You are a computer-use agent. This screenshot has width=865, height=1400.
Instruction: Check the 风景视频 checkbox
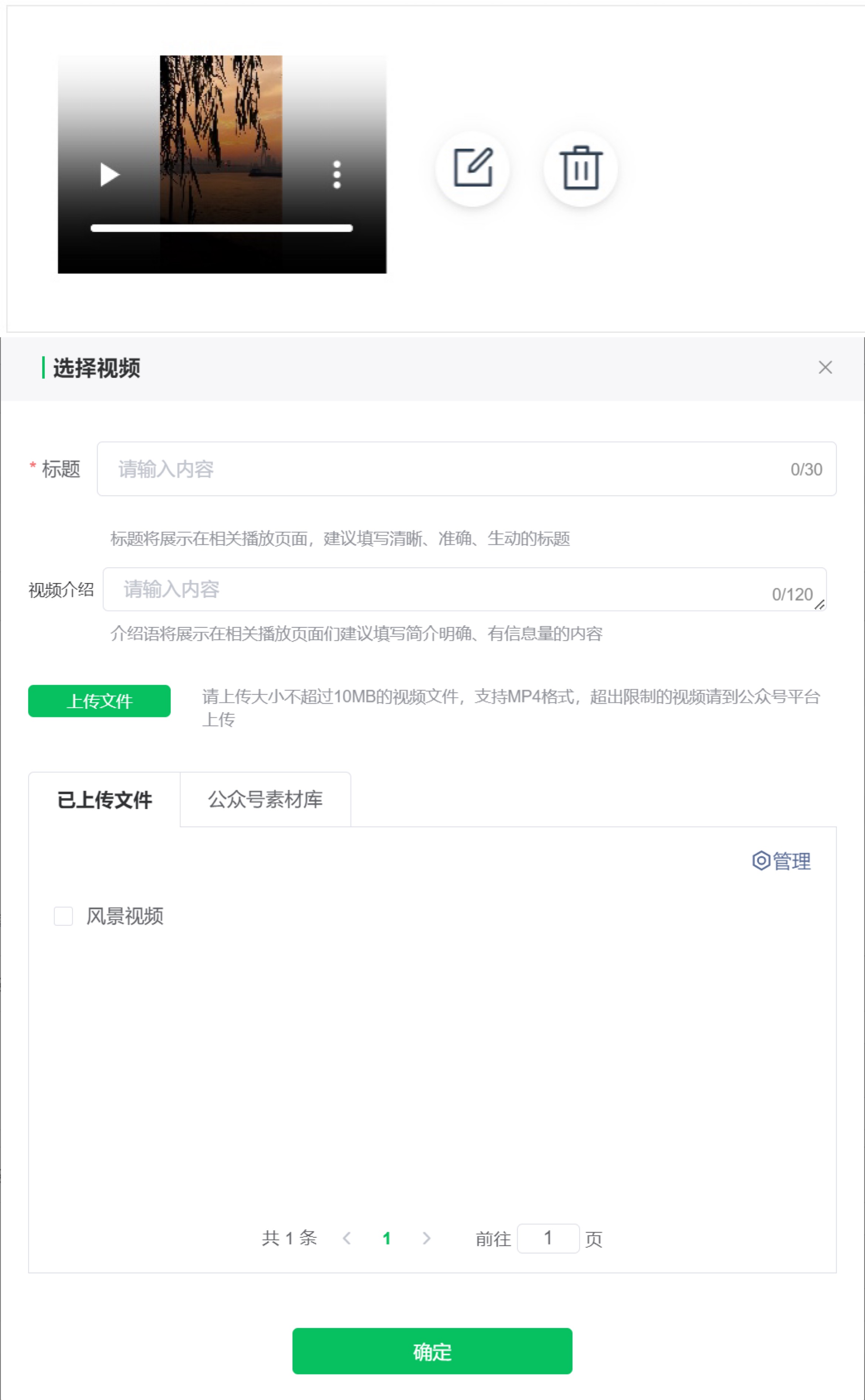coord(64,916)
